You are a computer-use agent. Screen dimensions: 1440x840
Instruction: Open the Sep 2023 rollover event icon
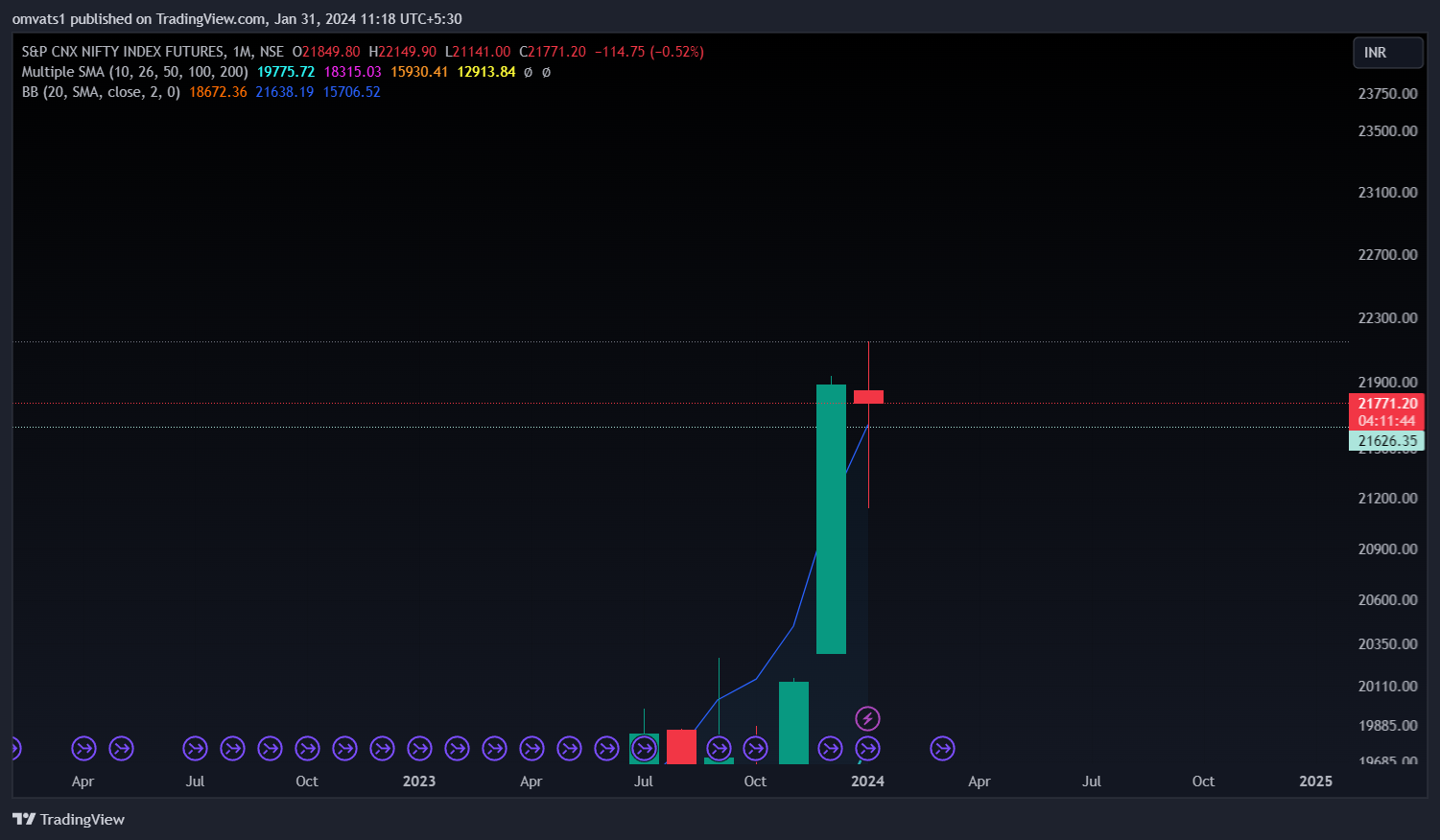(x=719, y=748)
